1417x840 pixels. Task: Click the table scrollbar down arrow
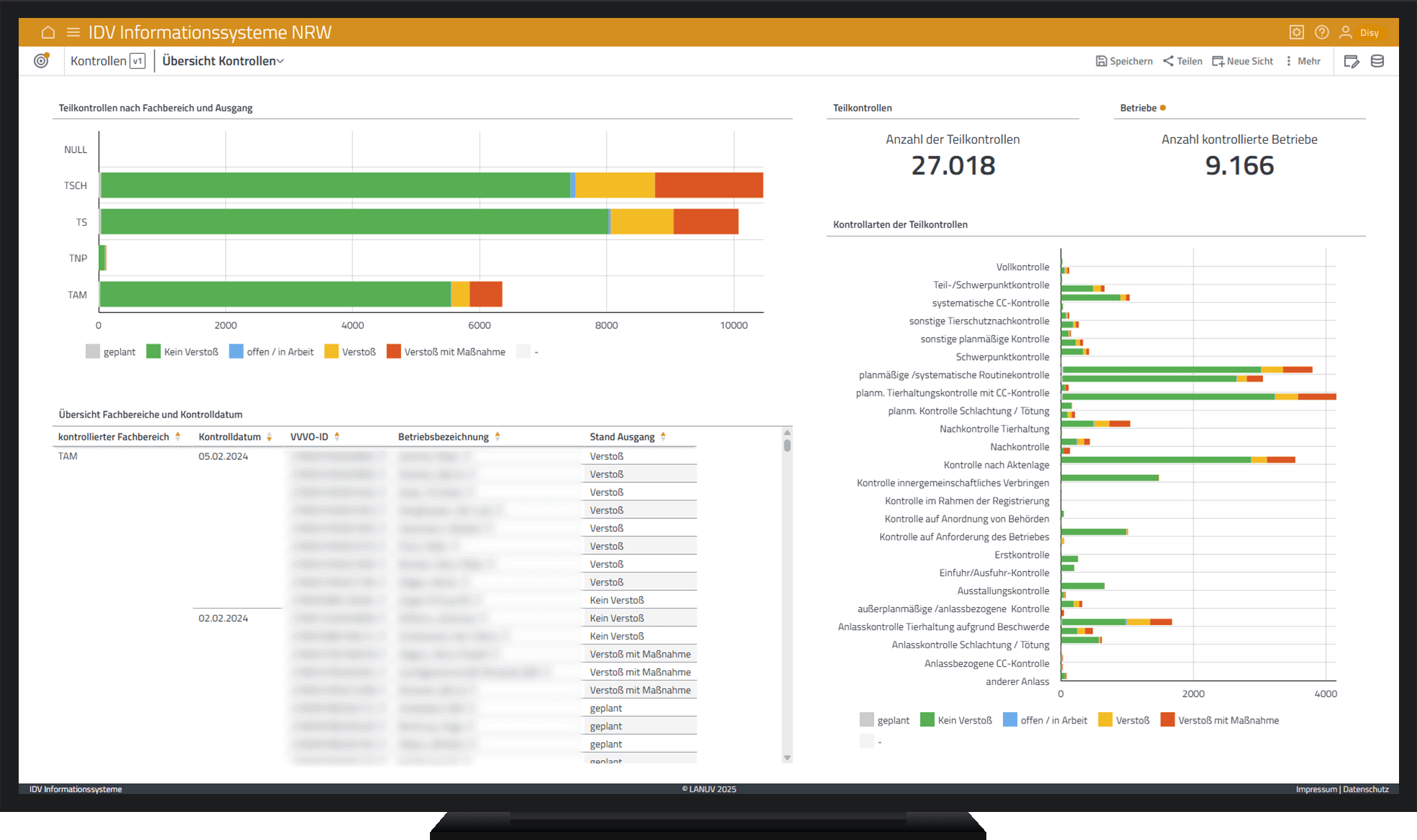tap(787, 758)
